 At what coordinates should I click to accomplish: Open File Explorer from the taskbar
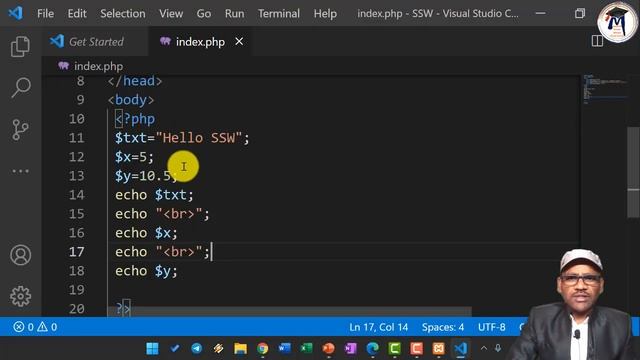tap(240, 349)
